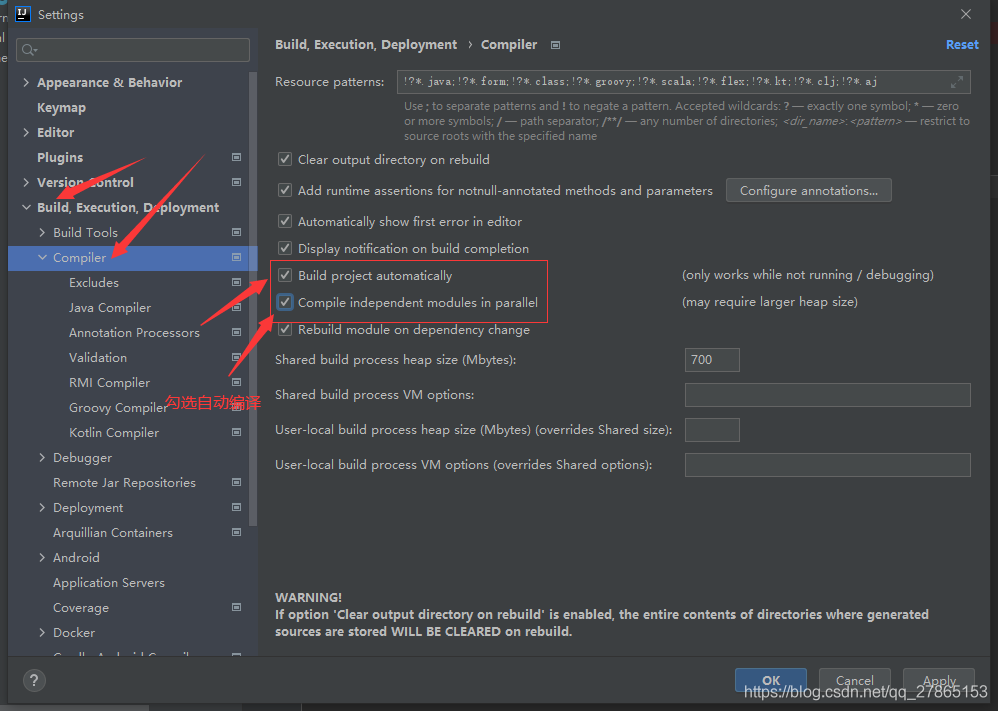Viewport: 998px width, 711px height.
Task: Click project-level icon next to Remote Jar Repositories
Action: (x=236, y=482)
